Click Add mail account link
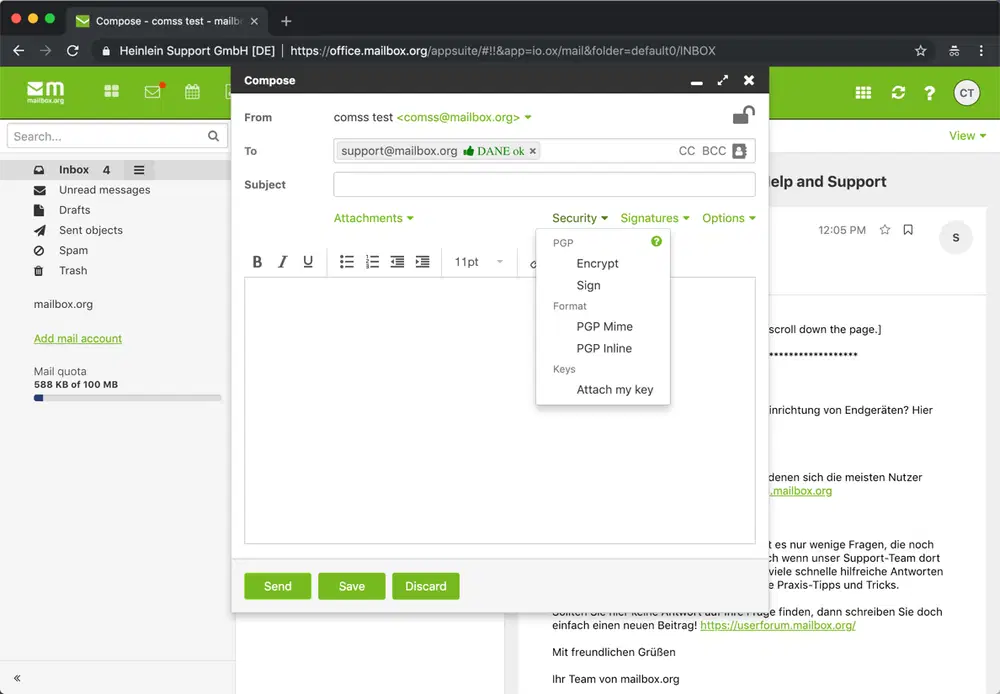 pyautogui.click(x=78, y=339)
